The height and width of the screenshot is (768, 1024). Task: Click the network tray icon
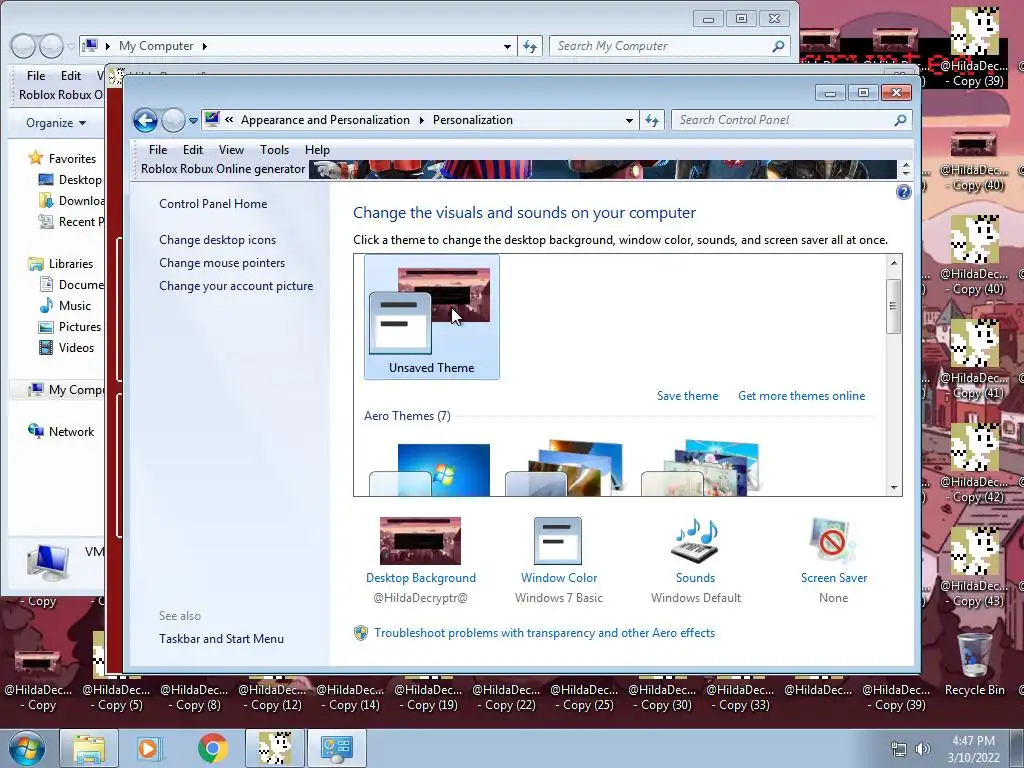tap(899, 749)
